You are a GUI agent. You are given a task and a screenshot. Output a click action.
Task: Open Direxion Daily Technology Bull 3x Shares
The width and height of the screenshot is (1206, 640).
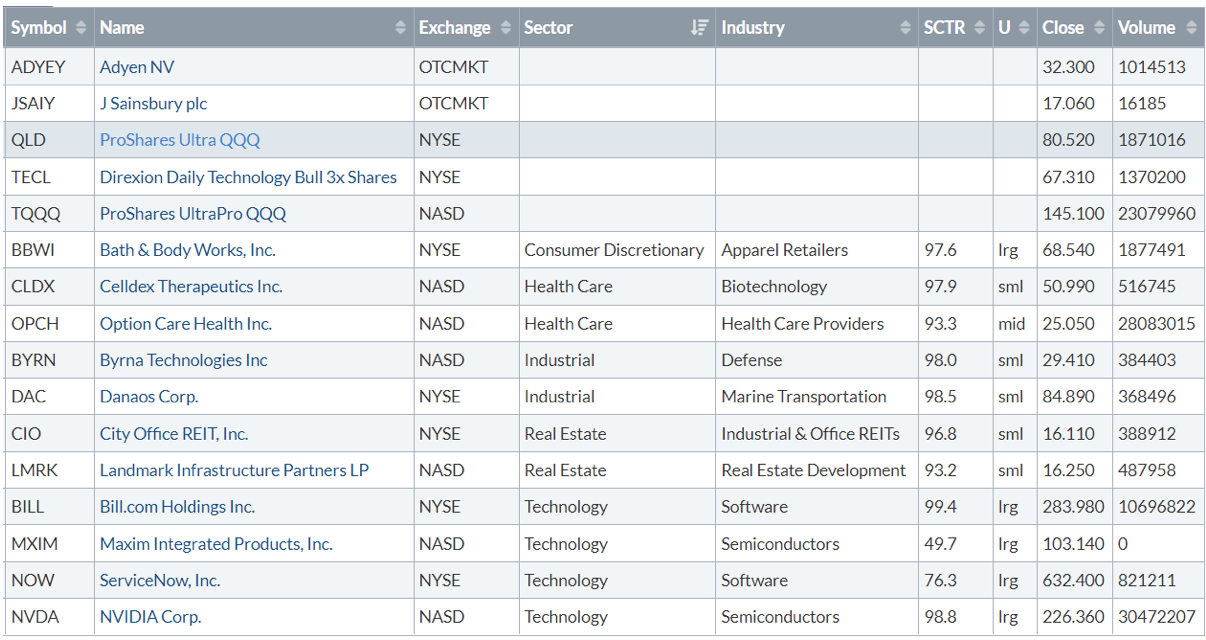pyautogui.click(x=248, y=177)
